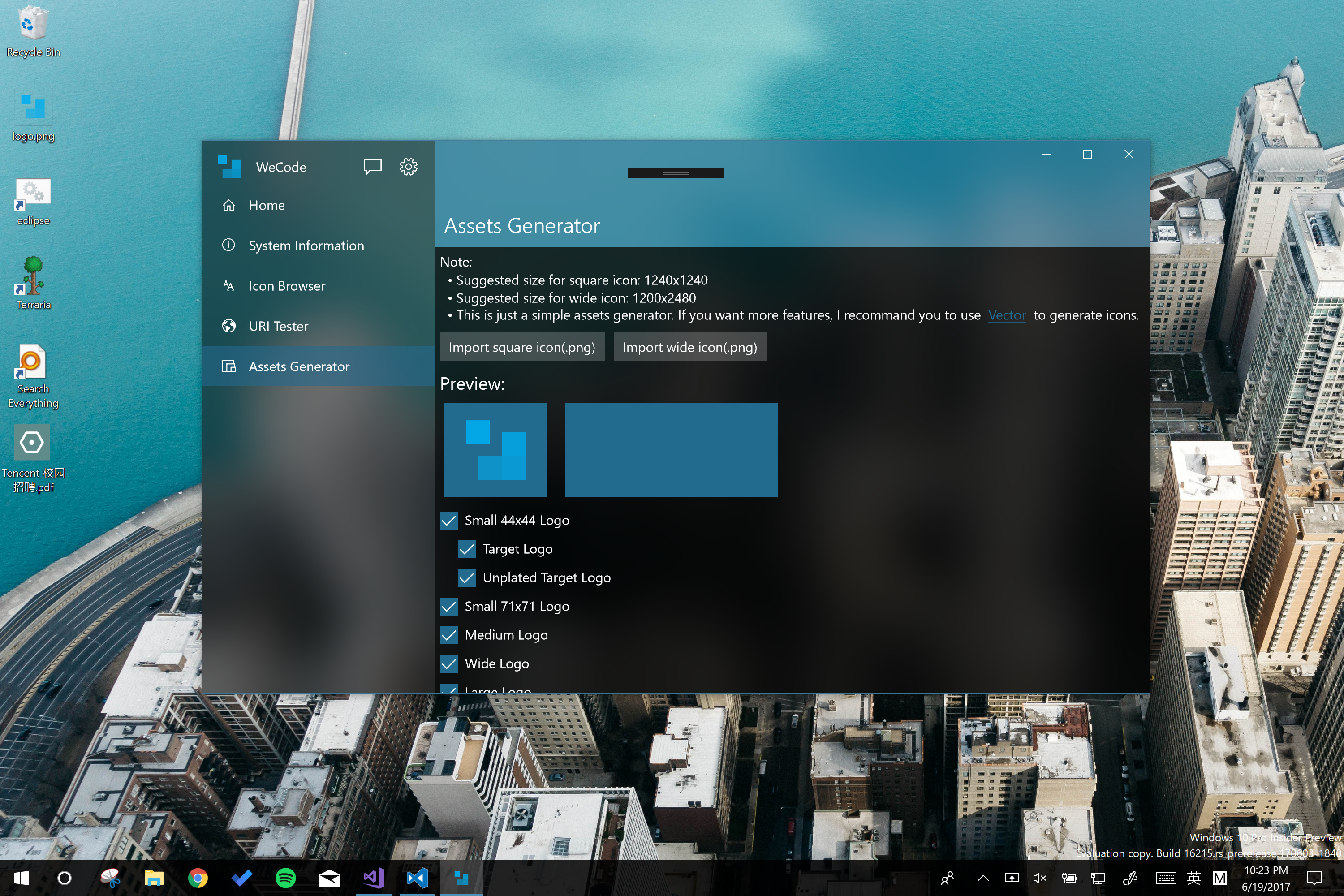Open WeCode settings gear
This screenshot has height=896, width=1344.
coord(408,166)
